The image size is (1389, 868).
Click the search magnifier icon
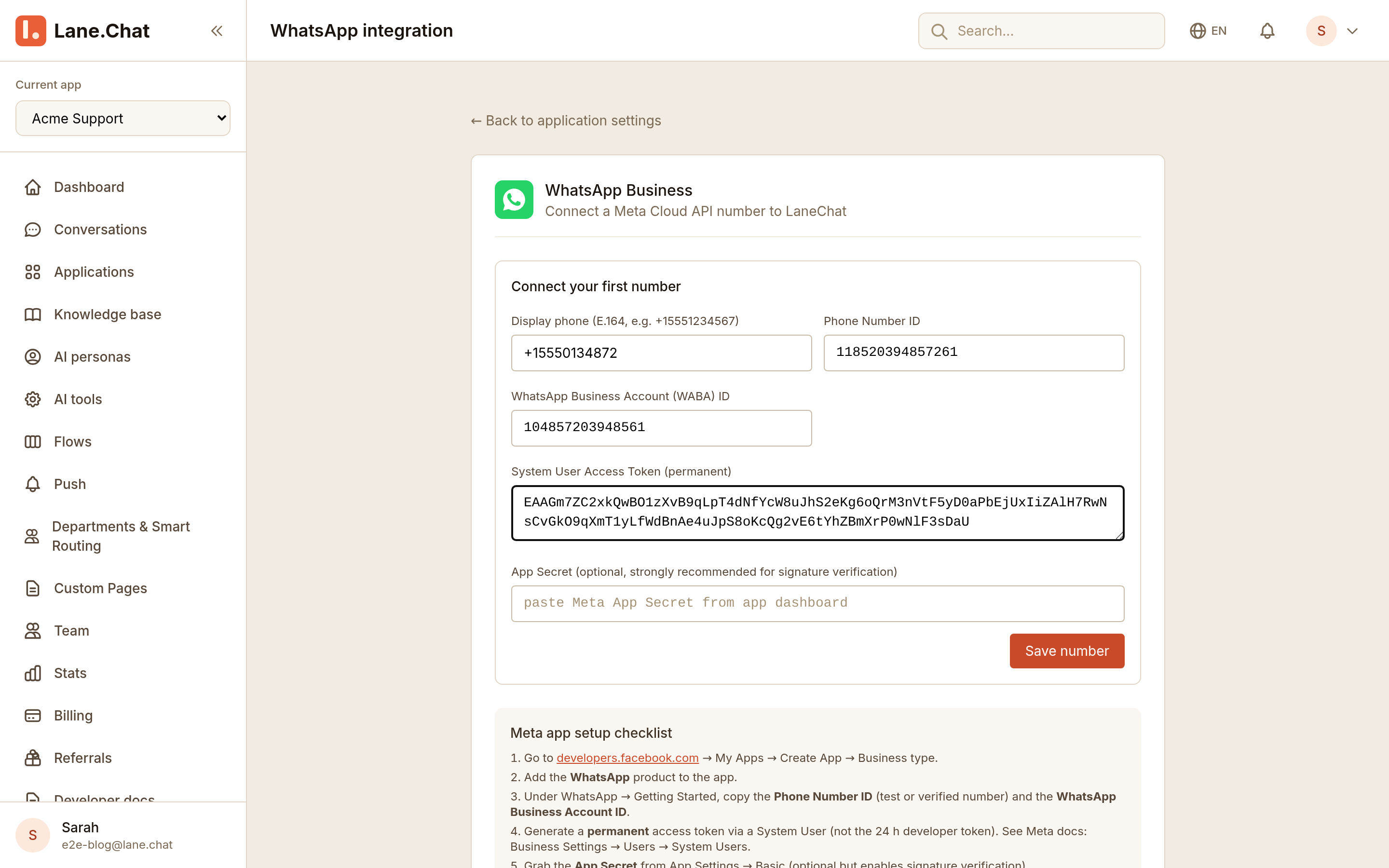(939, 31)
